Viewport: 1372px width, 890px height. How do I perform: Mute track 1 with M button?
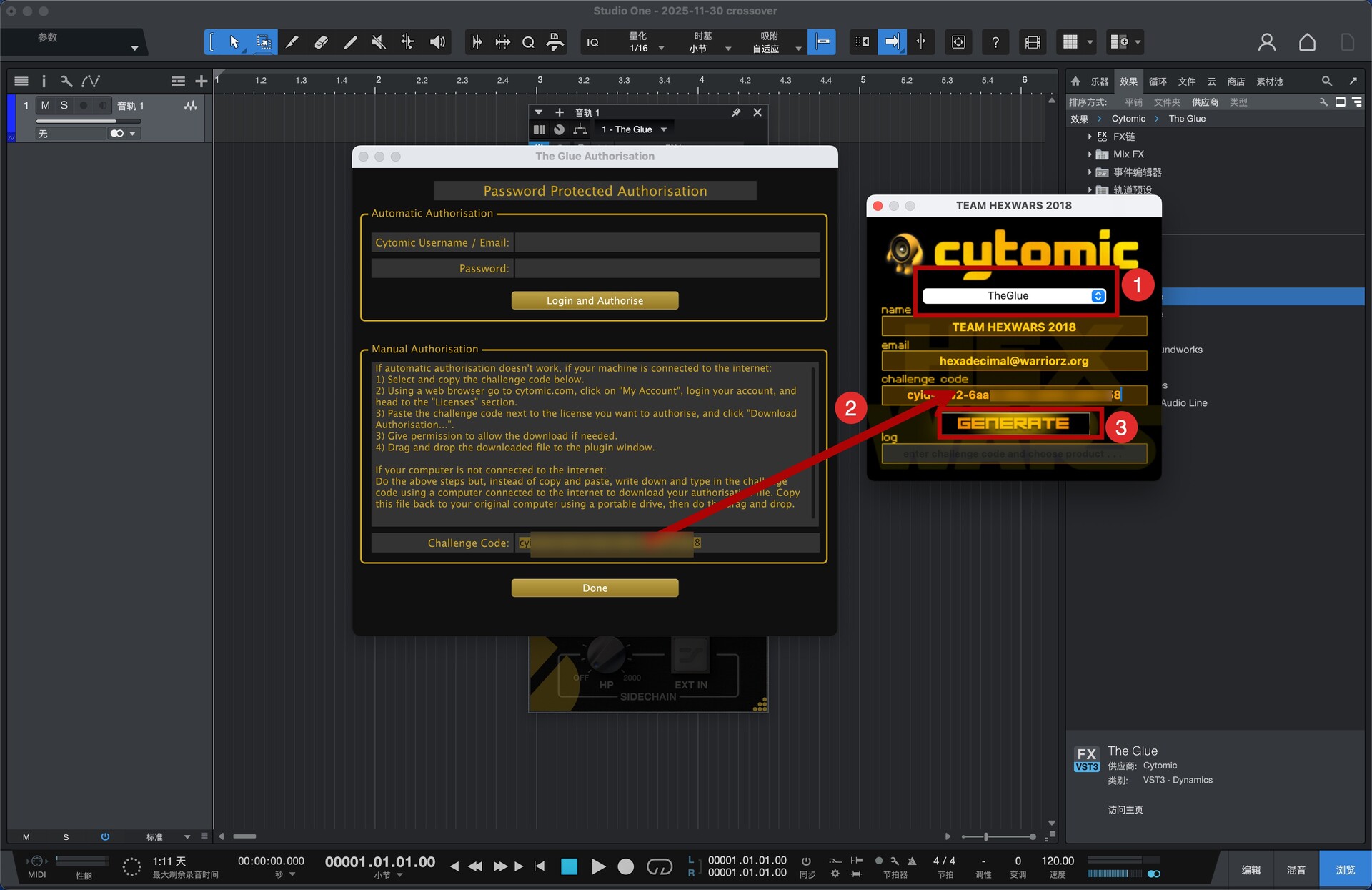[x=46, y=106]
